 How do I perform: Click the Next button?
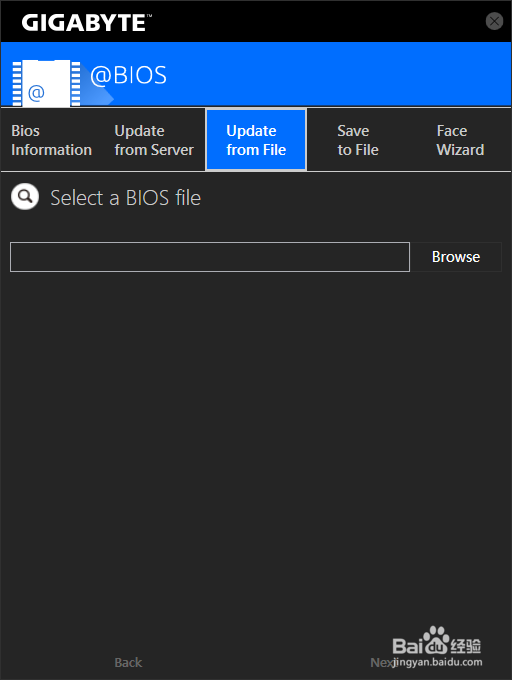382,662
